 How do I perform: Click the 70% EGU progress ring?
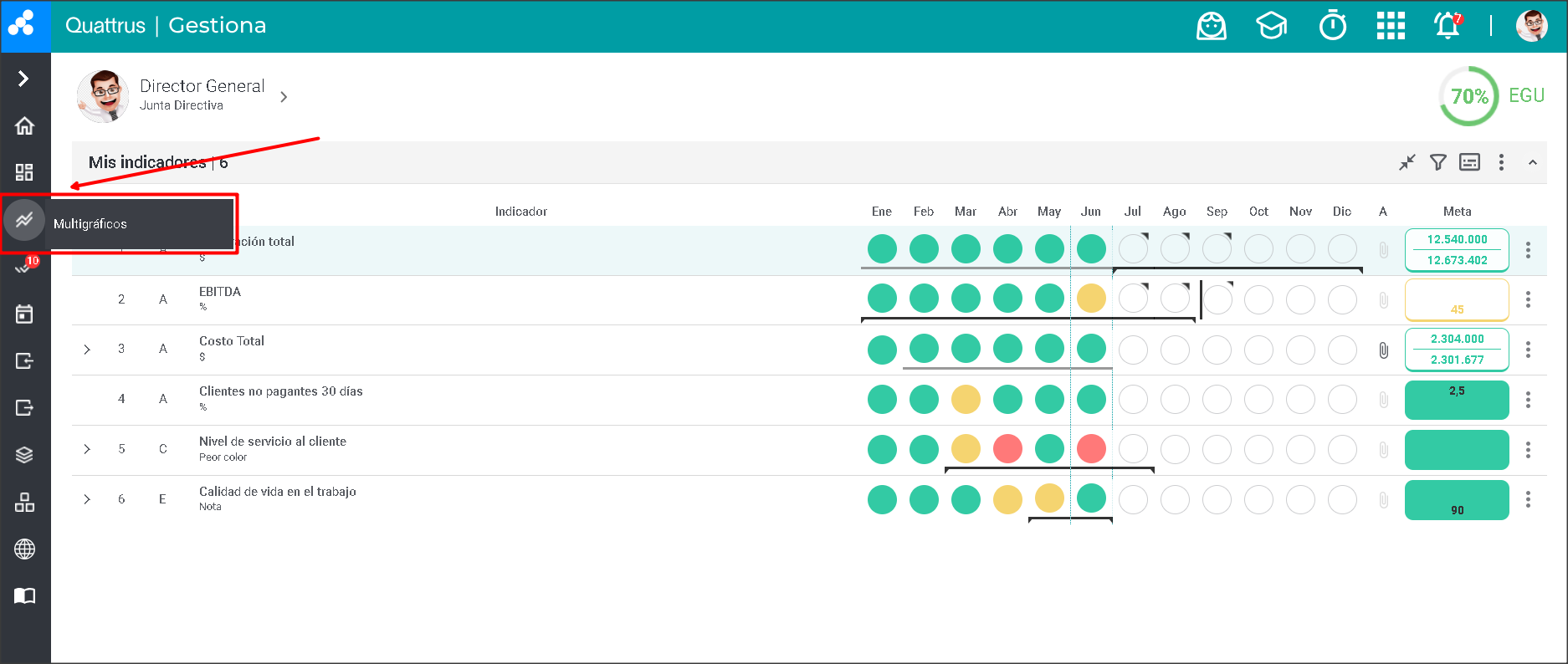pyautogui.click(x=1469, y=96)
